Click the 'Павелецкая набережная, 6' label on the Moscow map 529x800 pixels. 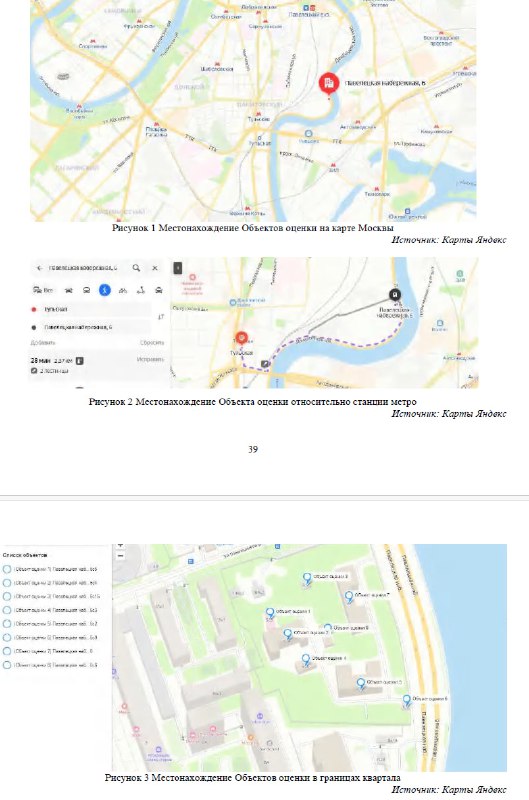tap(385, 83)
